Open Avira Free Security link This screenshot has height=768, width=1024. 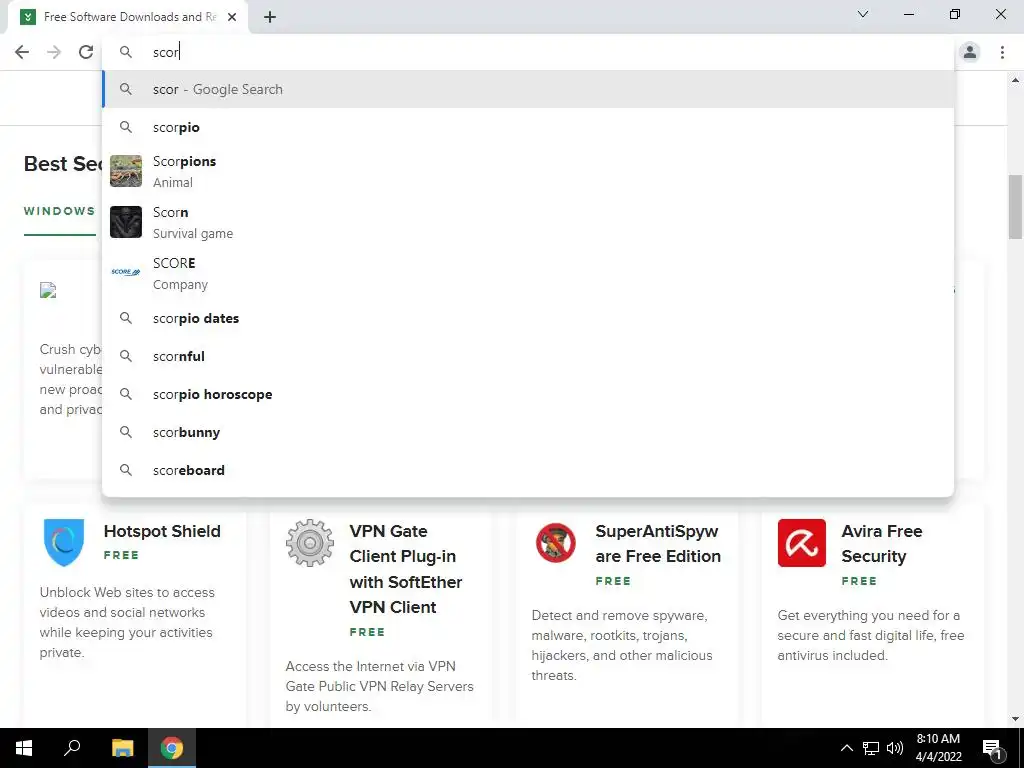(x=882, y=543)
